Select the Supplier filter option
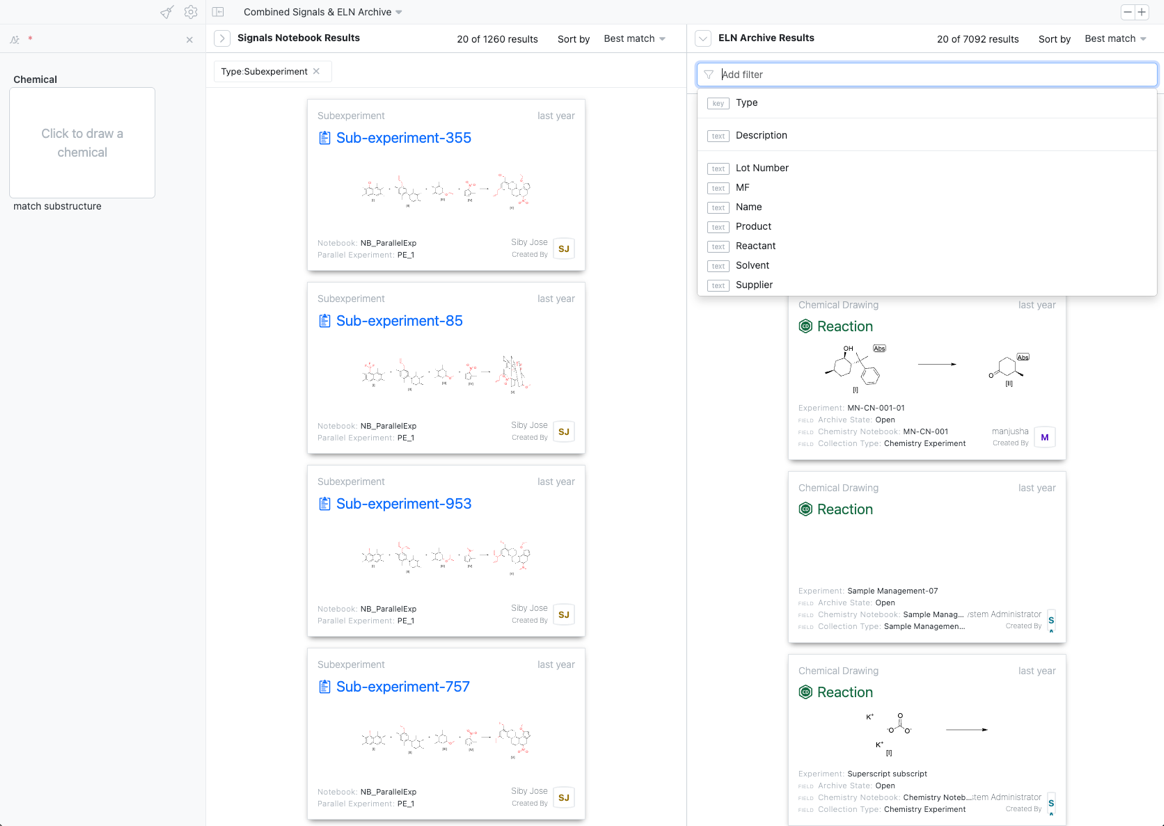Screen dimensions: 1164x826 (x=926, y=285)
